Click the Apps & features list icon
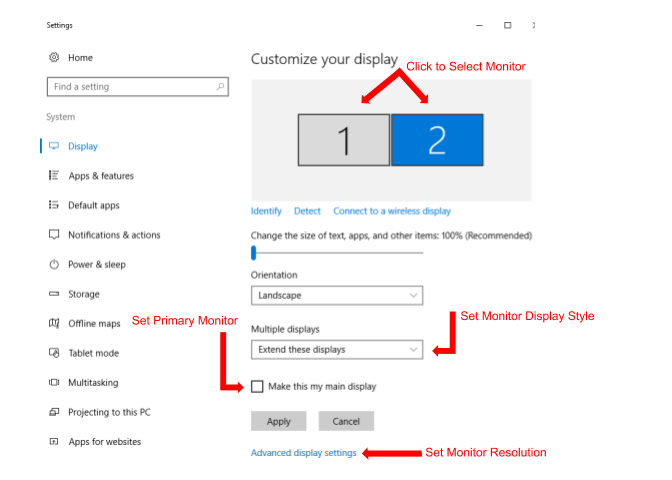The image size is (672, 480). (x=54, y=176)
